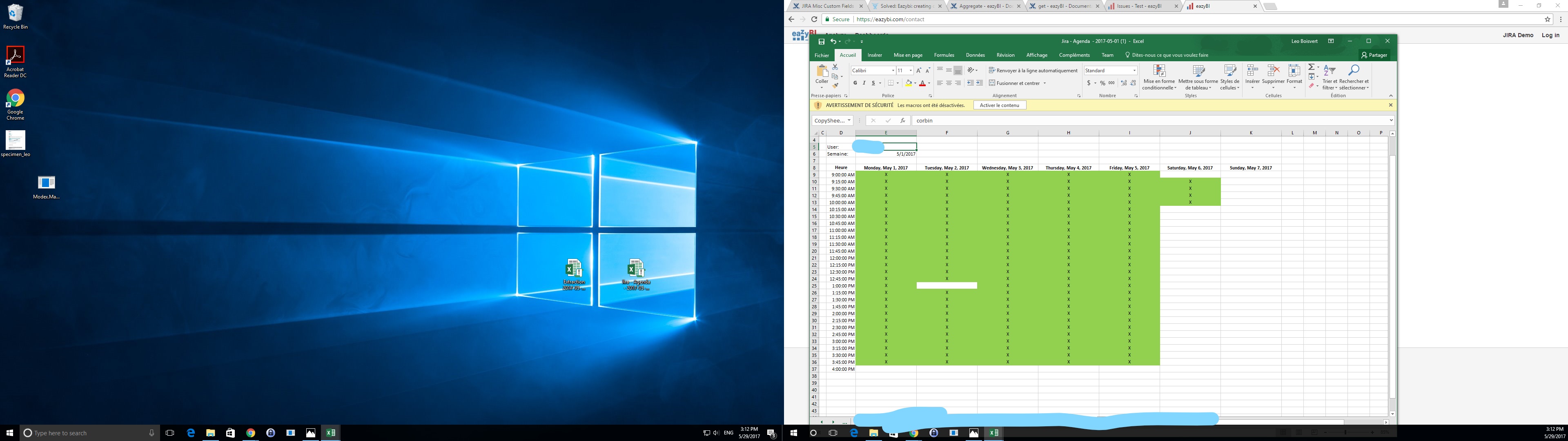Open the font size 11 dropdown
1568x441 pixels.
click(911, 71)
